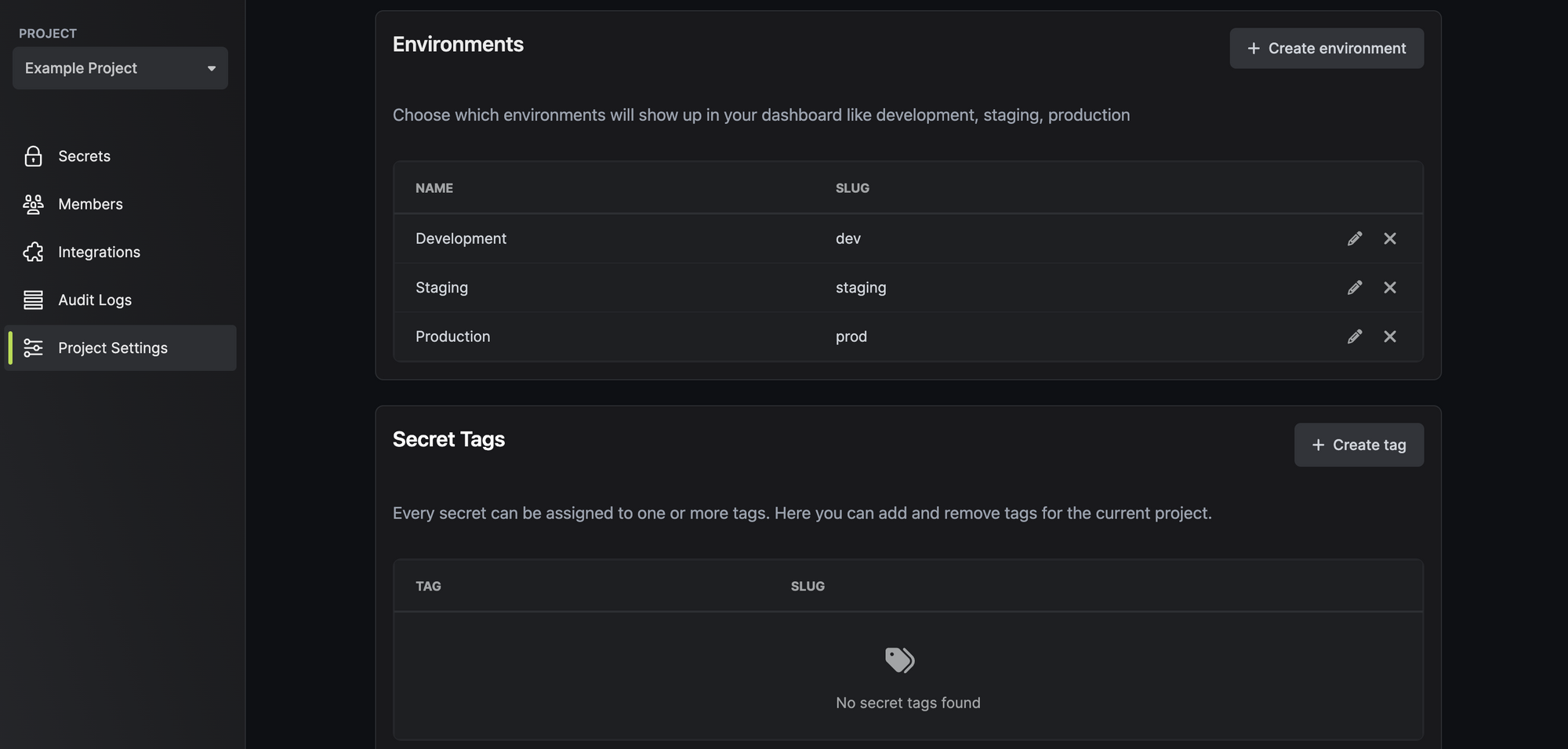Open the Example Project dropdown
The width and height of the screenshot is (1568, 749).
(120, 68)
